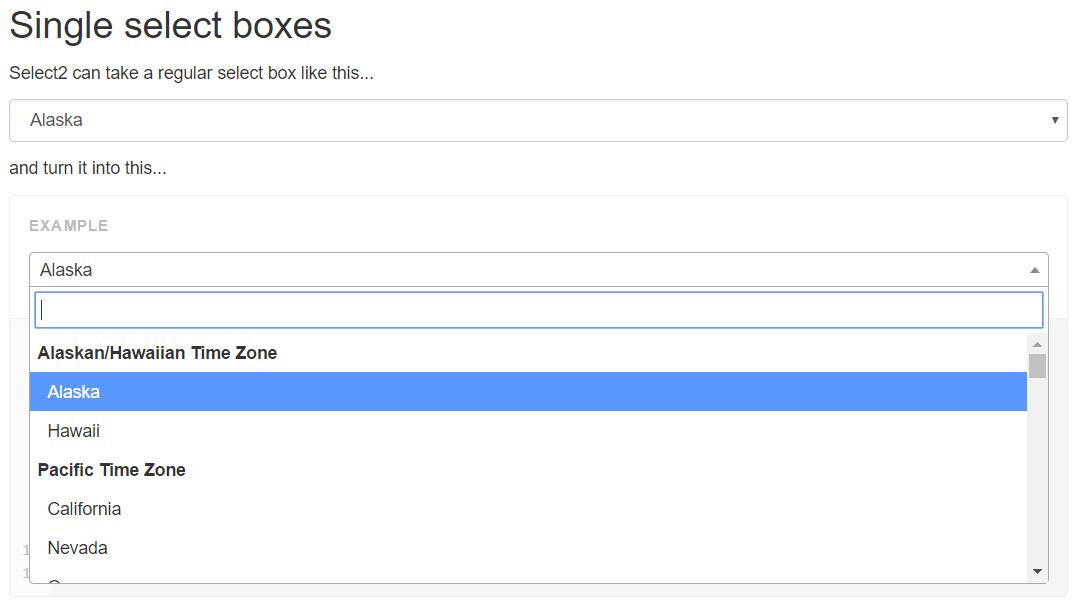
Task: Click the Pacific Time Zone group label
Action: (x=111, y=470)
